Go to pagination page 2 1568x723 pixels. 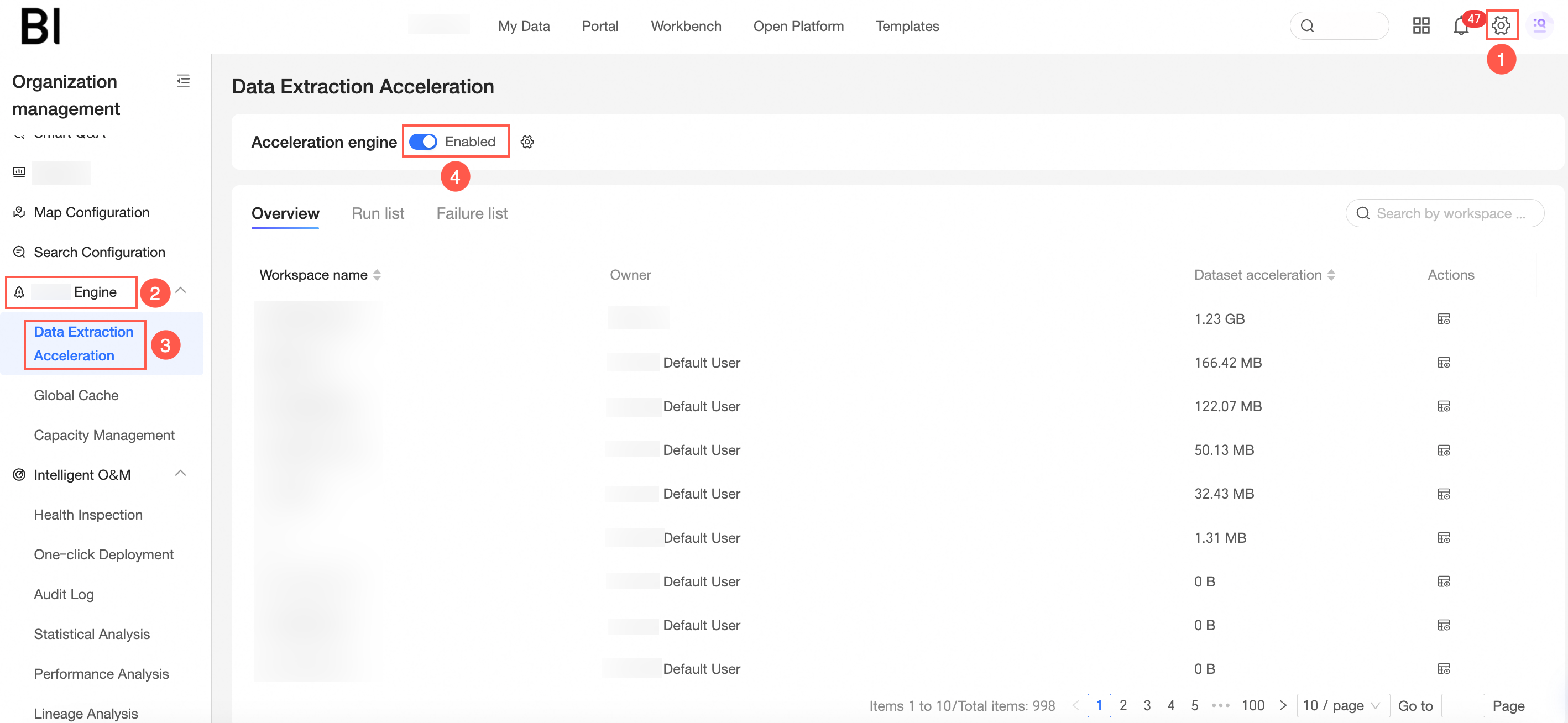[x=1123, y=705]
